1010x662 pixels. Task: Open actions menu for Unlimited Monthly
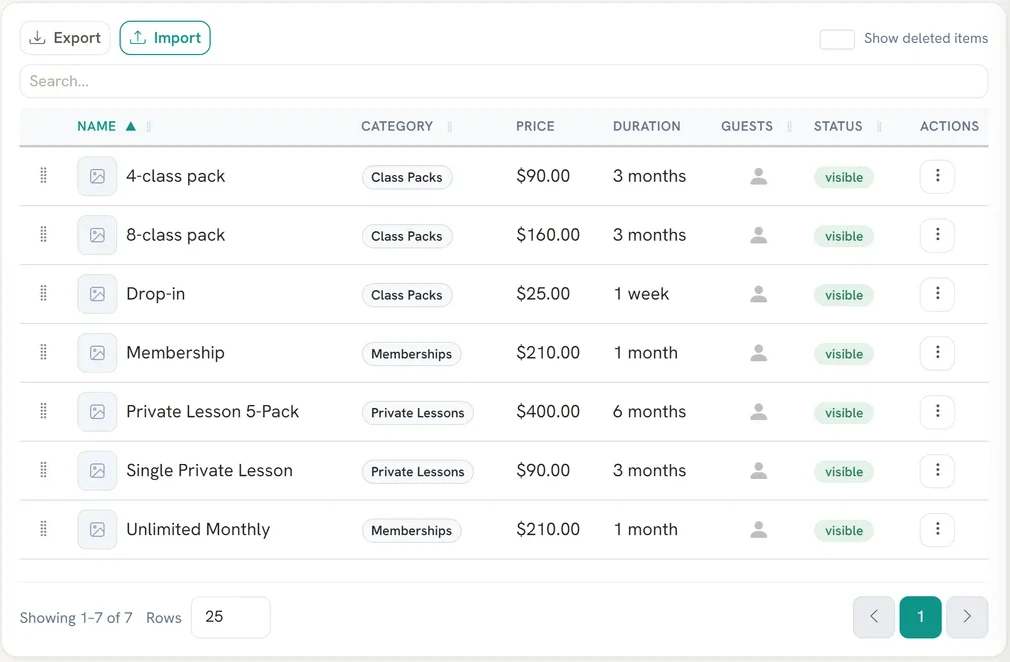[937, 529]
